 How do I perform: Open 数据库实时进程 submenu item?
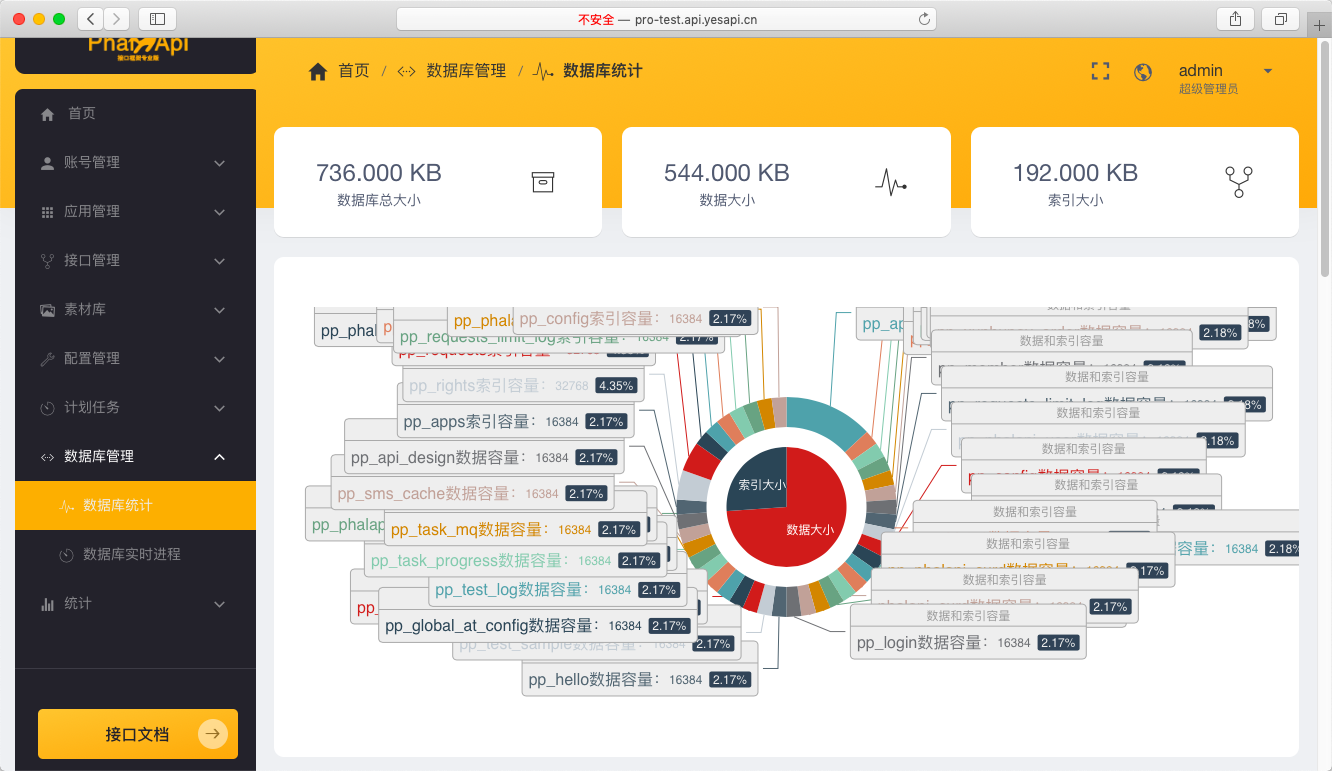tap(131, 554)
